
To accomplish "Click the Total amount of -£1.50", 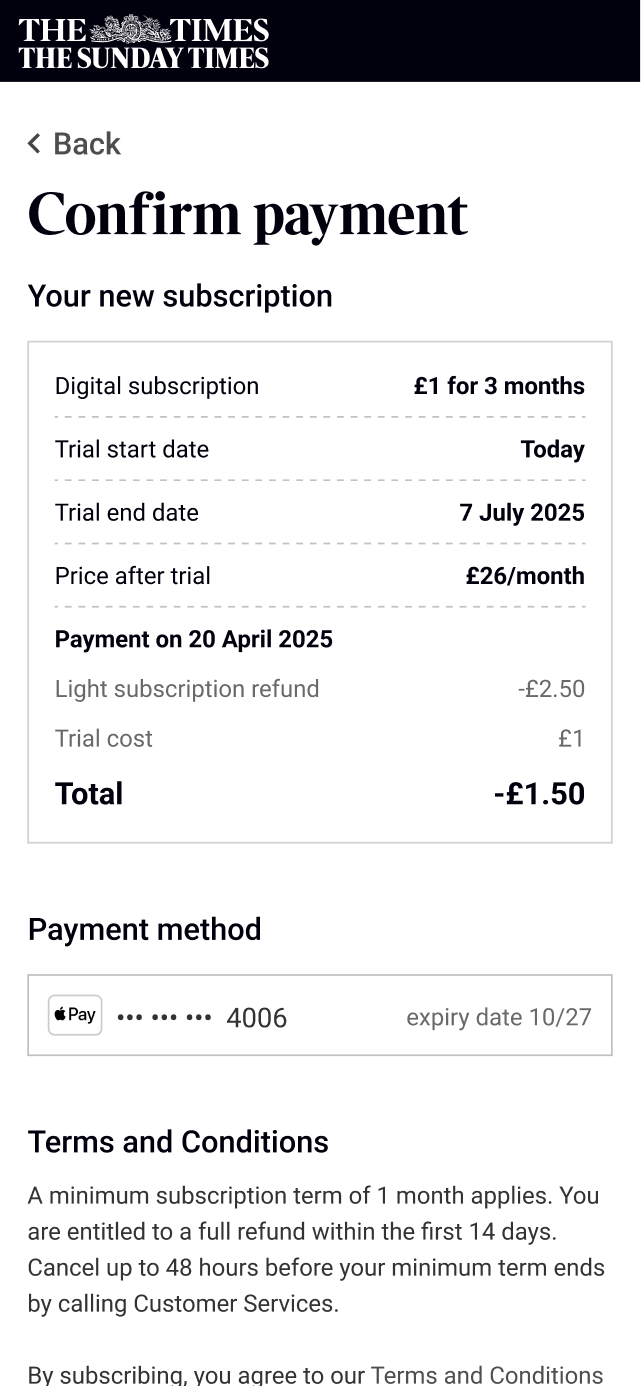I will click(x=539, y=794).
